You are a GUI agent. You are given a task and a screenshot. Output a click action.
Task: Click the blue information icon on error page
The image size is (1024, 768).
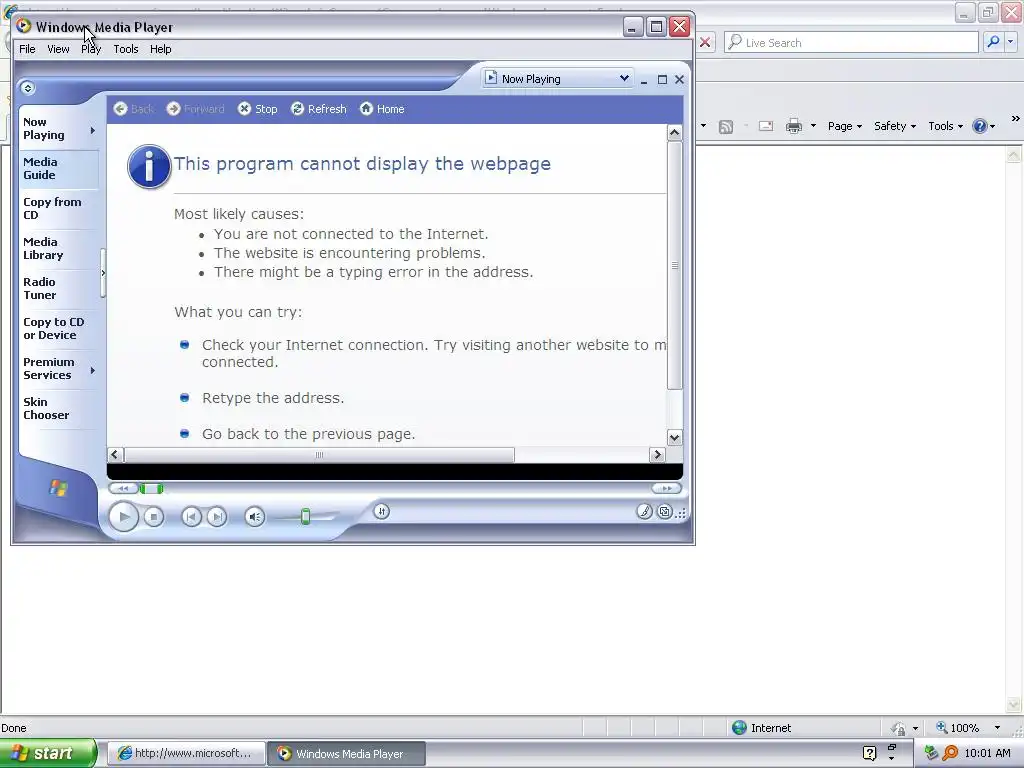tap(149, 167)
